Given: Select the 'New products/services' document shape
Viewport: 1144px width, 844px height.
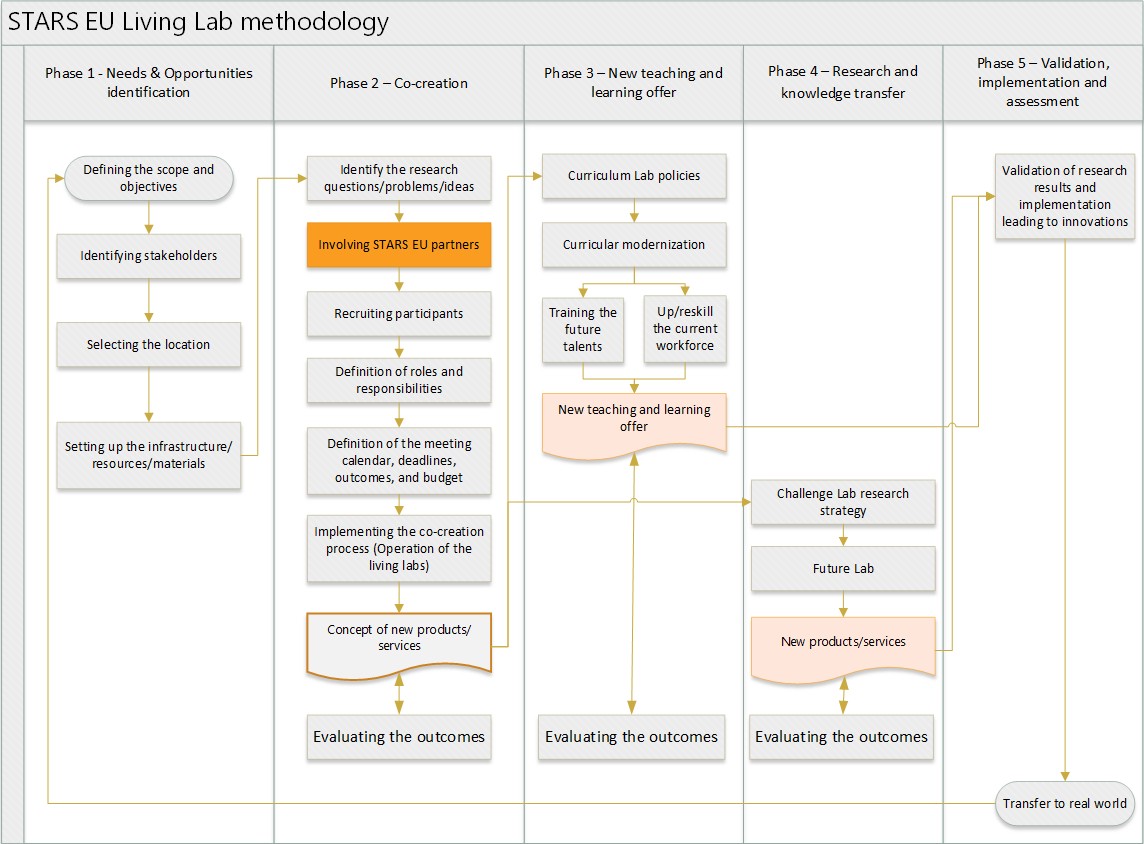Looking at the screenshot, I should point(843,642).
